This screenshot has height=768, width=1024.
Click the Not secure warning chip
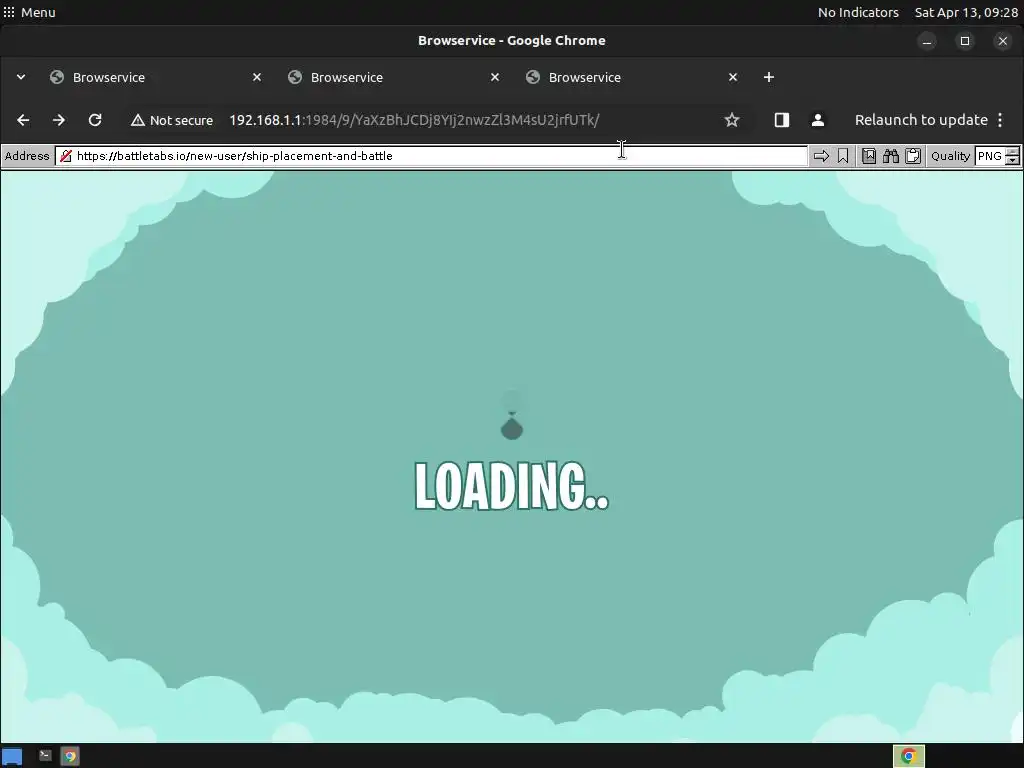click(172, 120)
